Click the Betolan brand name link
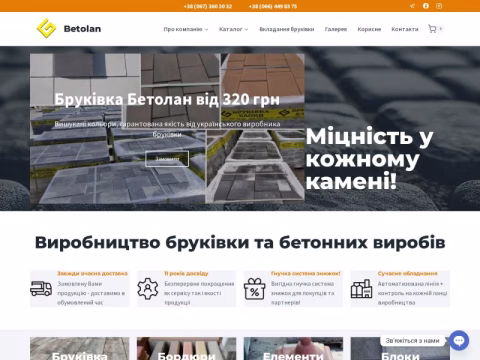Screen dimensions: 480x360 point(82,29)
